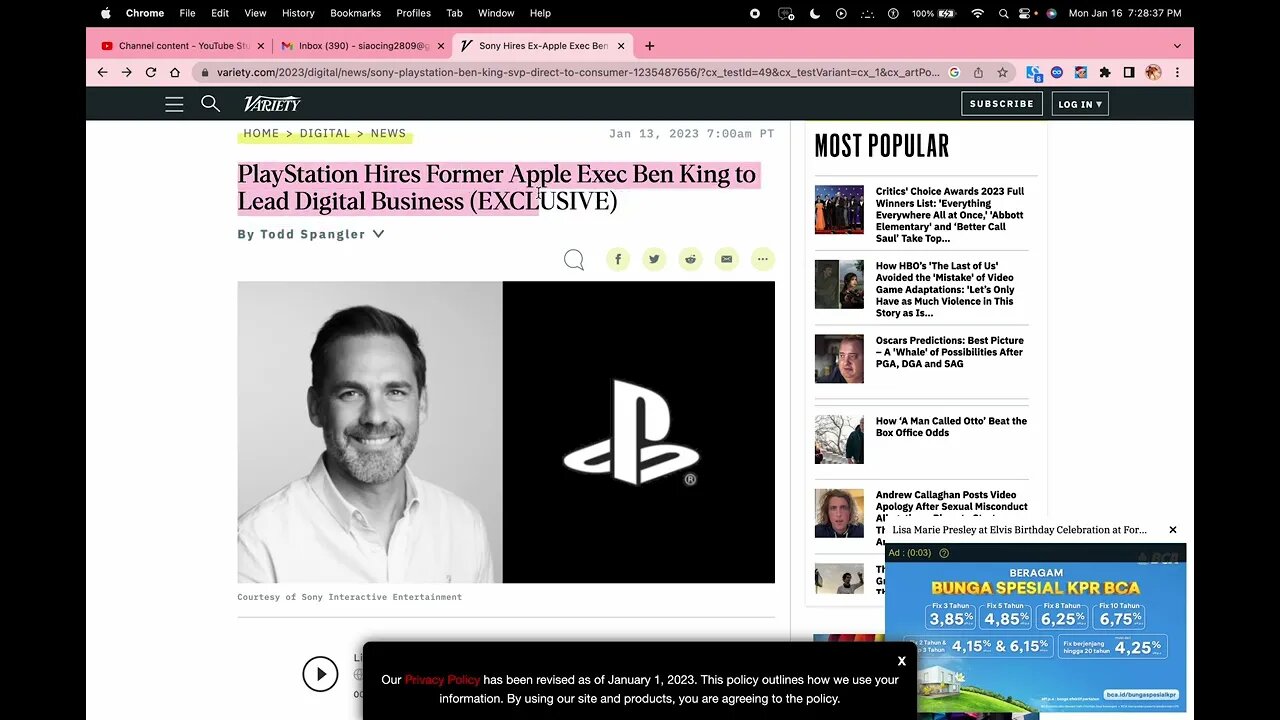Dismiss privacy policy banner with X
Screen dimensions: 1280x720
[x=901, y=661]
